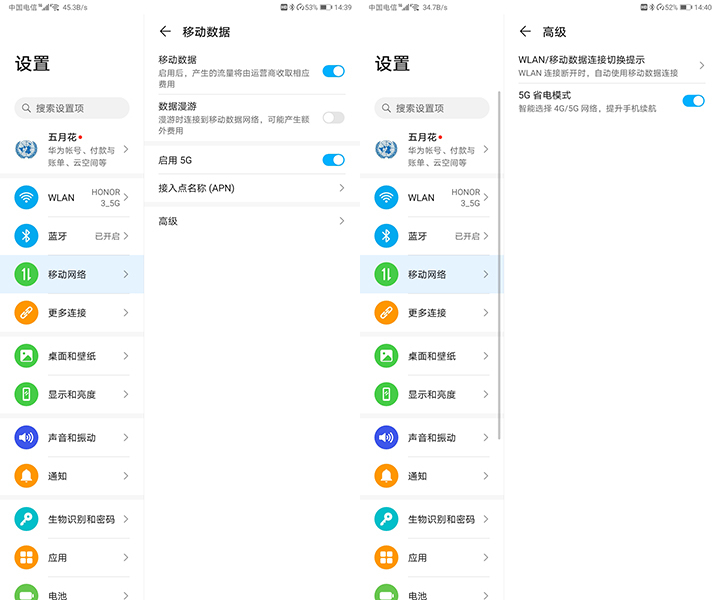This screenshot has width=720, height=600.
Task: Open 蓝牙 icon in left settings list
Action: pyautogui.click(x=26, y=236)
